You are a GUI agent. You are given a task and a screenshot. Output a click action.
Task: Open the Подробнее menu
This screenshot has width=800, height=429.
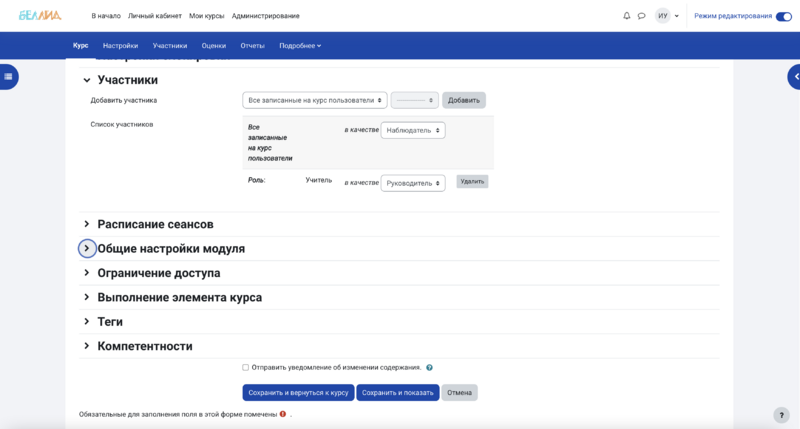tap(300, 46)
